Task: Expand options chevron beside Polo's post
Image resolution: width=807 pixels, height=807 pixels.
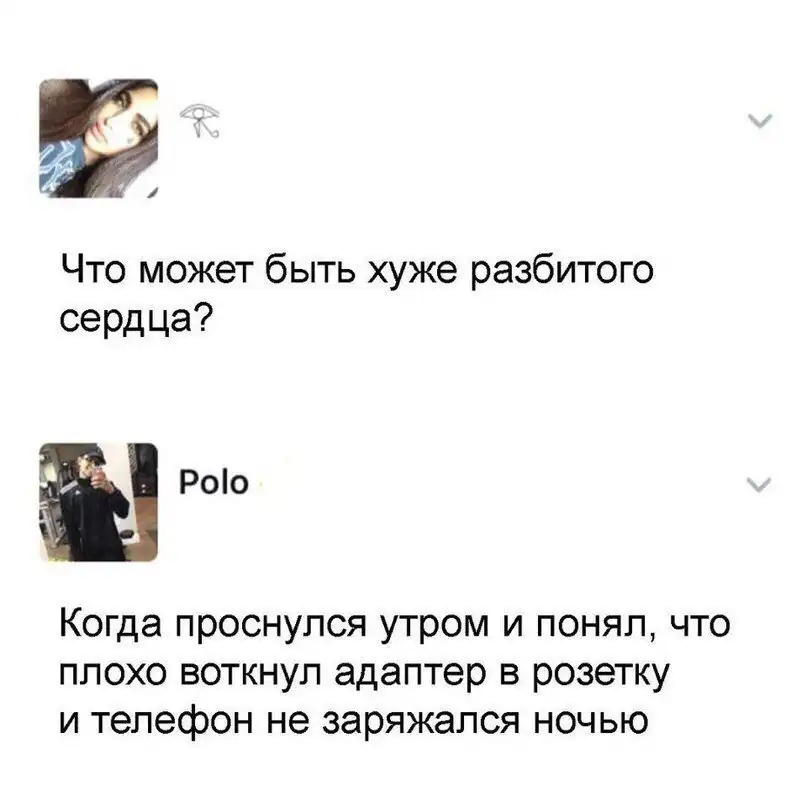Action: click(759, 484)
